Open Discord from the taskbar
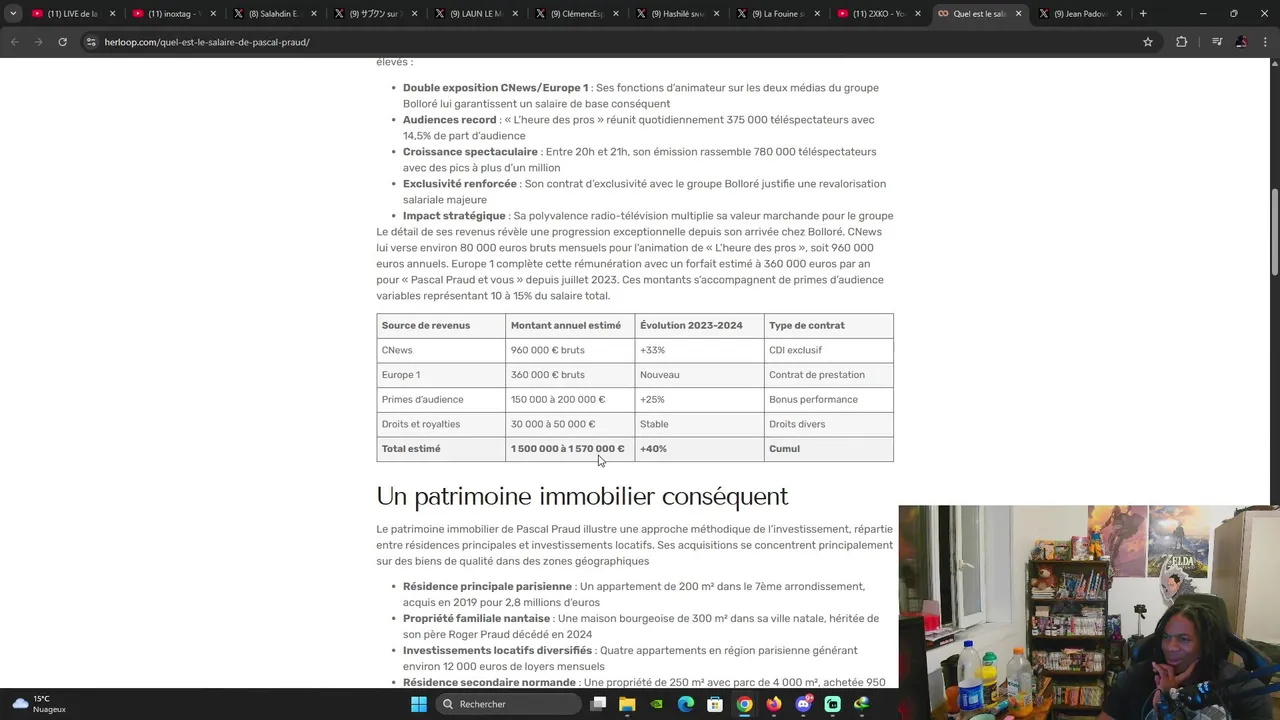The width and height of the screenshot is (1280, 720). pos(803,704)
